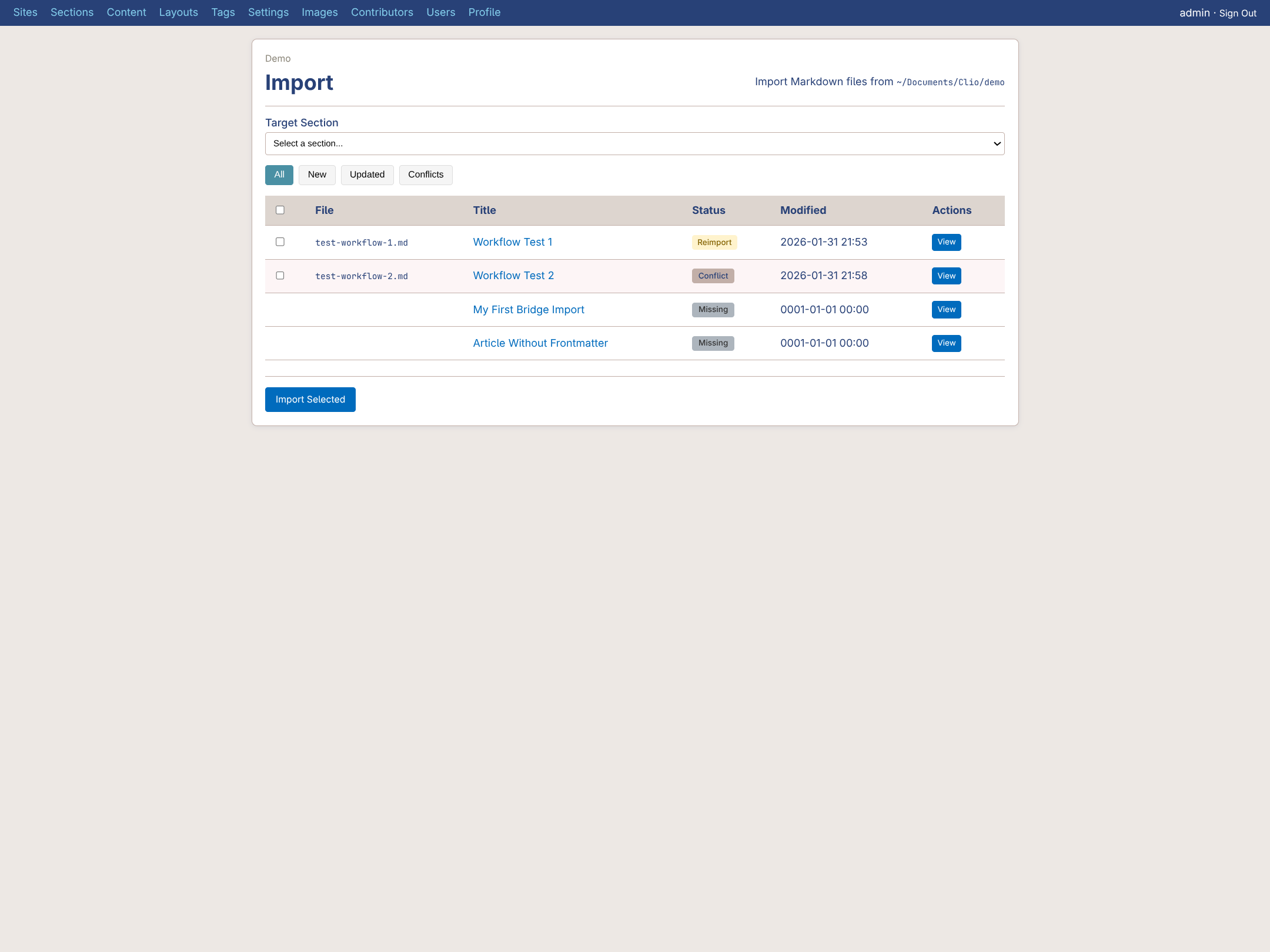Open My First Bridge Import
Viewport: 1270px width, 952px height.
[528, 310]
